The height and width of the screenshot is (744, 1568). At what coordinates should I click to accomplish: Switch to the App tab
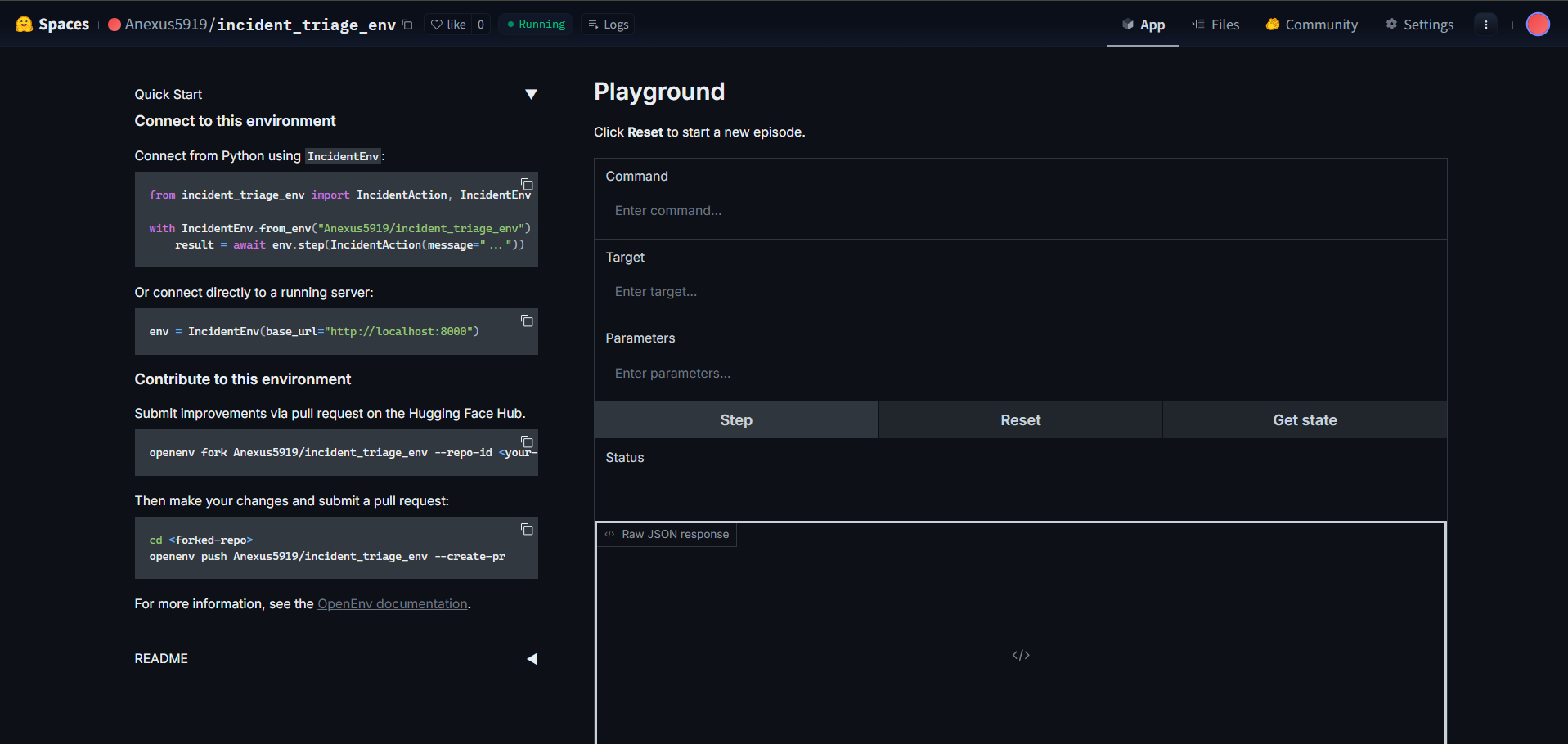coord(1143,25)
